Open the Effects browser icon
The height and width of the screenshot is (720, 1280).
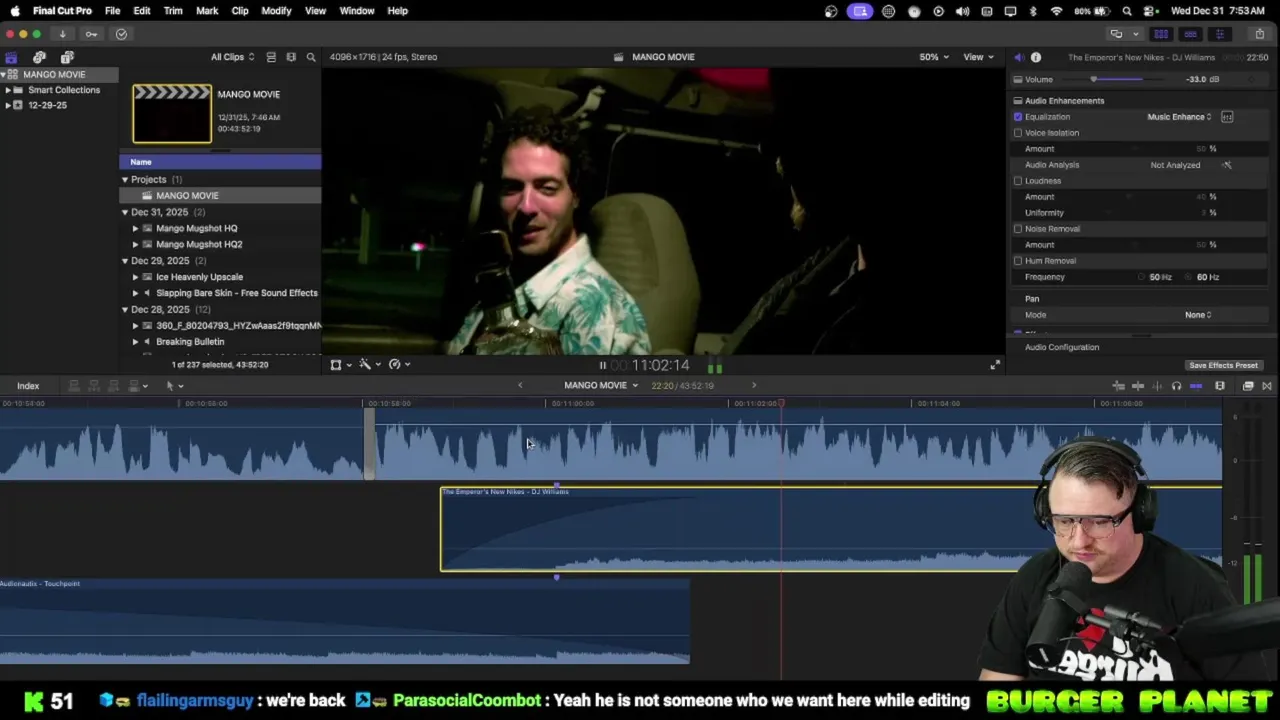click(1248, 386)
